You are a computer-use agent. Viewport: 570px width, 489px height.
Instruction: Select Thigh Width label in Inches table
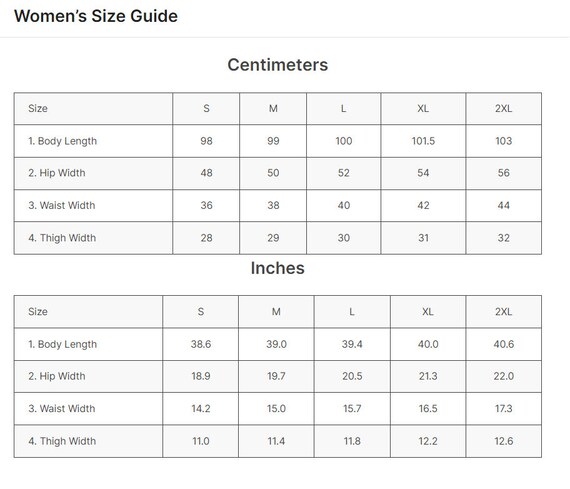click(x=62, y=441)
